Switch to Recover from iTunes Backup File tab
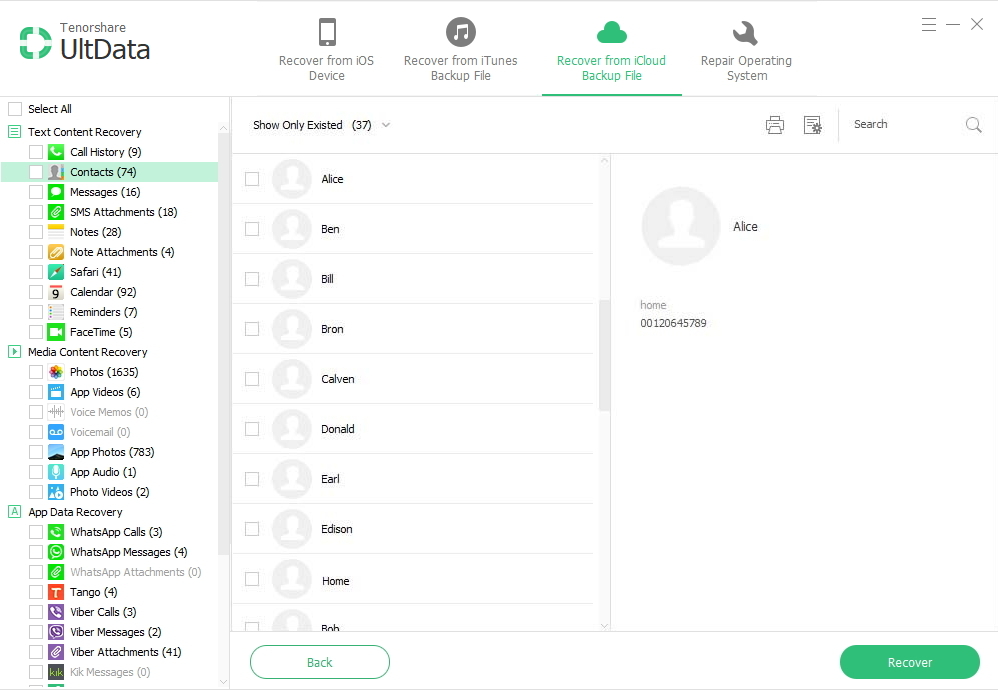 coord(461,50)
